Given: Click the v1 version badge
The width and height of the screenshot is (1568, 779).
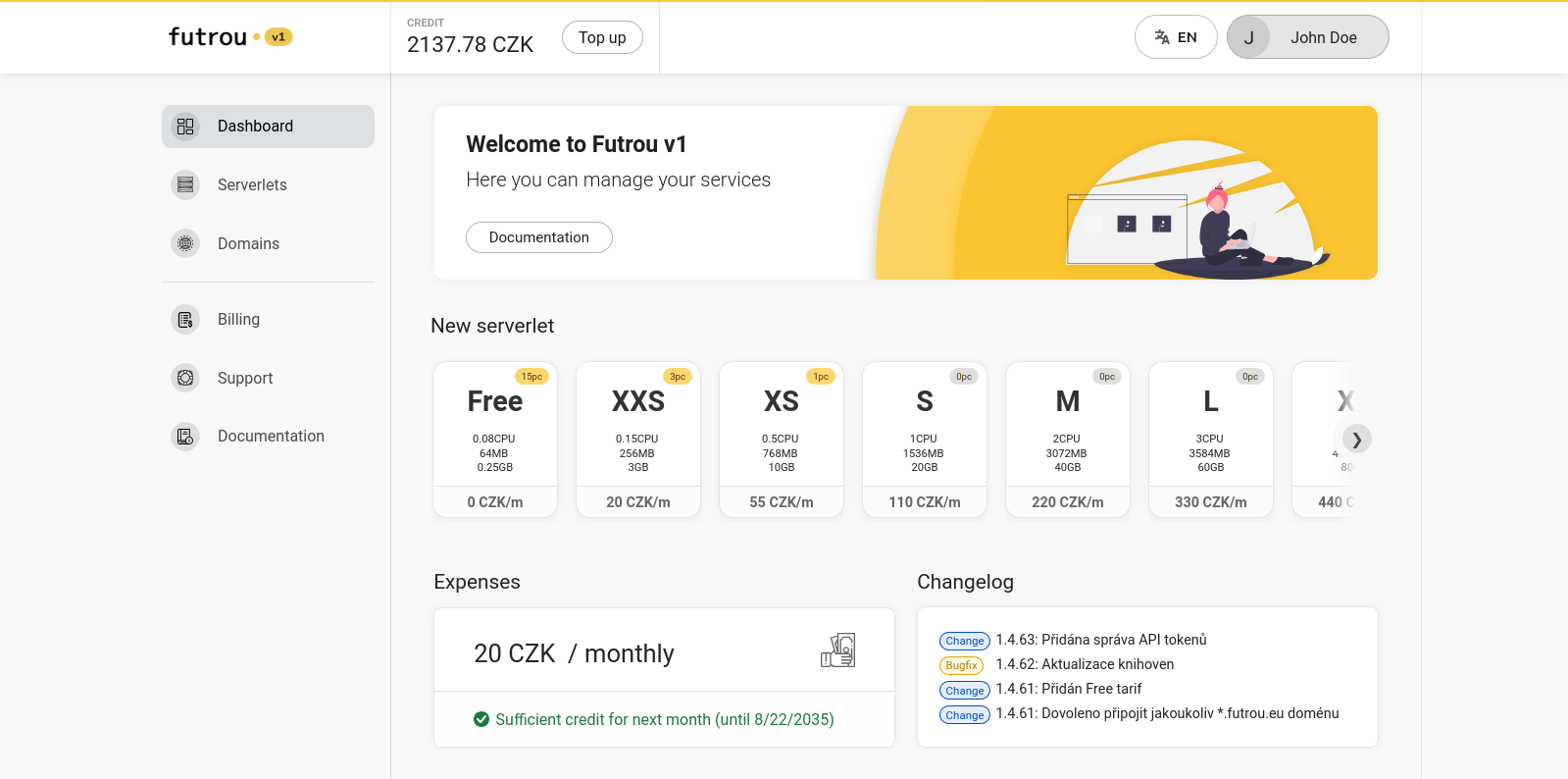Looking at the screenshot, I should [278, 37].
